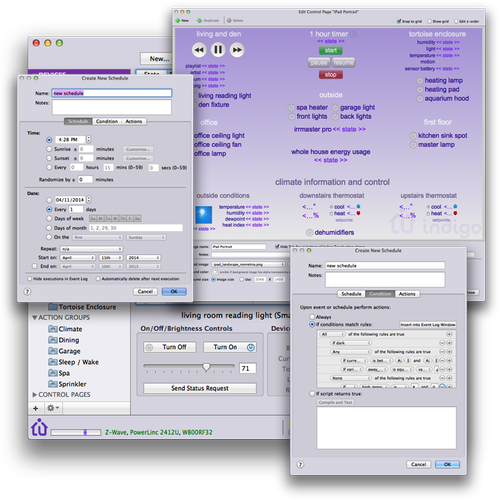500x500 pixels.
Task: Click the green start timer button
Action: click(x=331, y=51)
